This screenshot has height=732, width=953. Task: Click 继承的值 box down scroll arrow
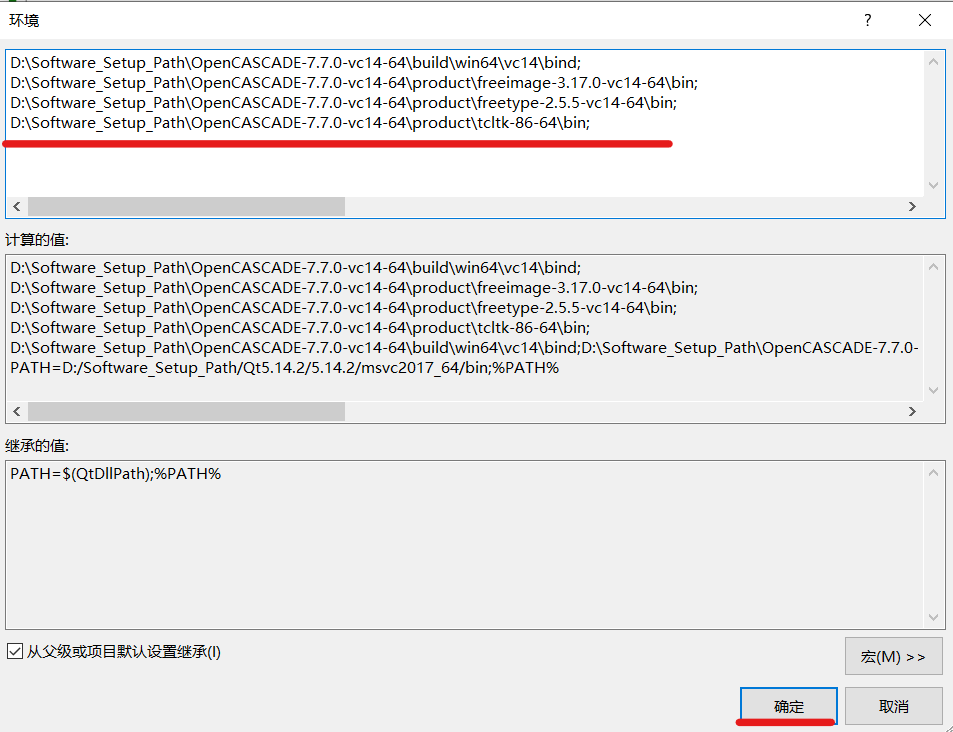[x=934, y=618]
